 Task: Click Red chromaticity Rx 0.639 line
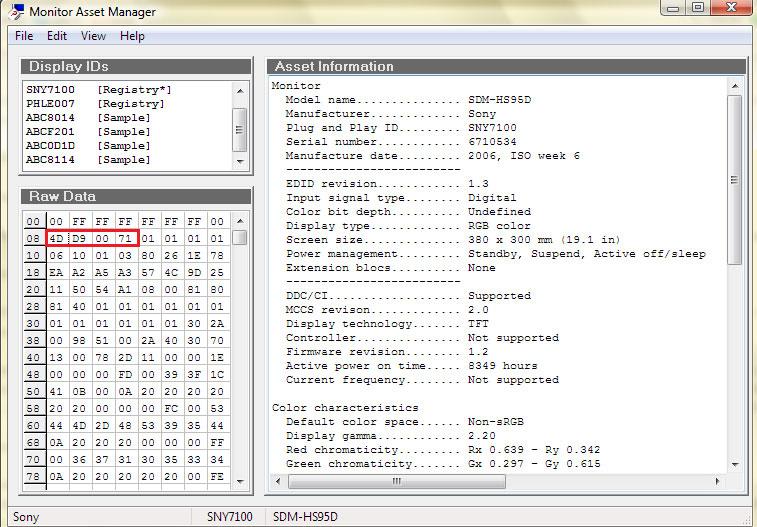(x=443, y=450)
